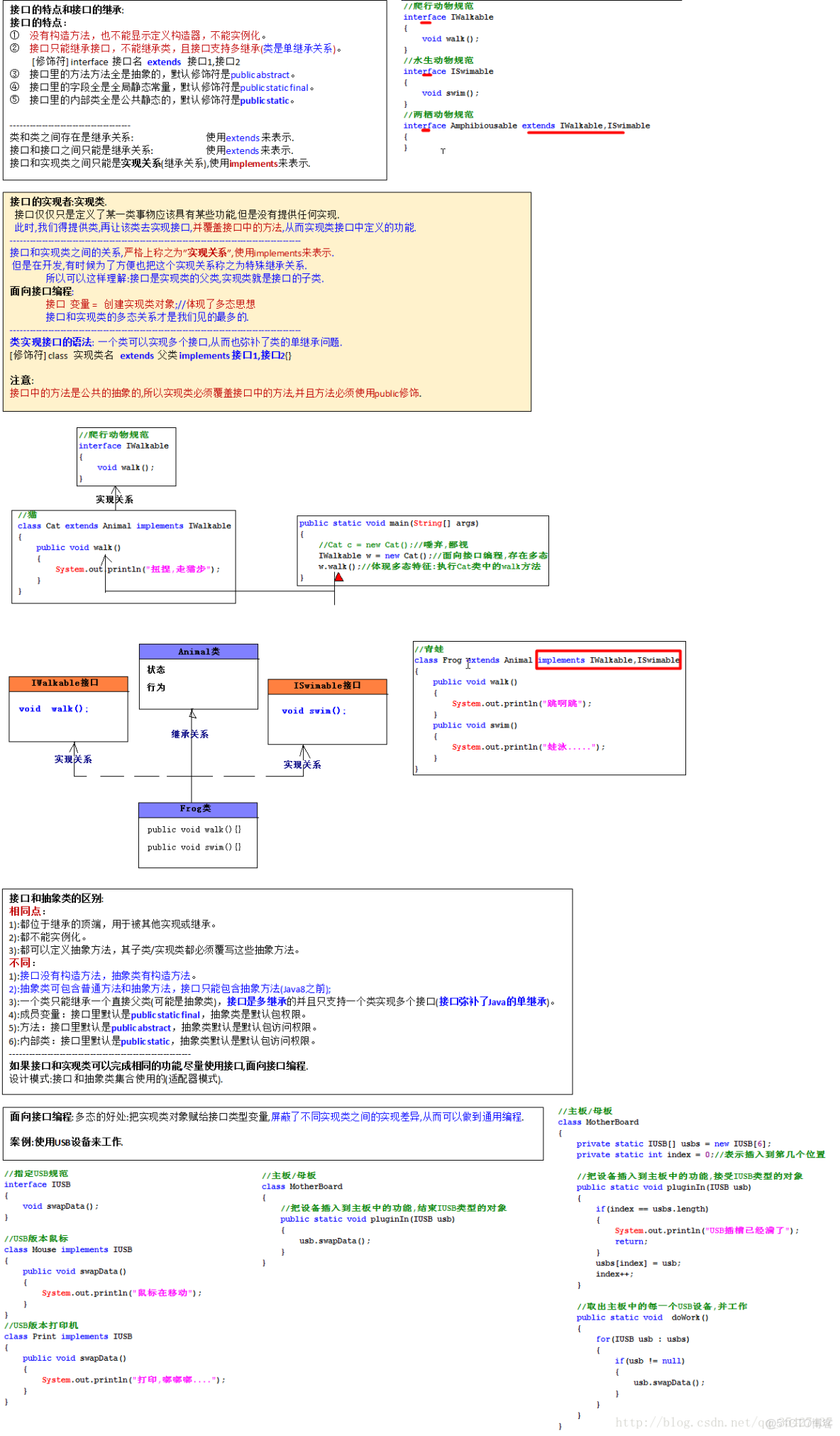The width and height of the screenshot is (840, 1436).
Task: Click the heading '接口的实现者:实现类.'
Action: point(58,202)
